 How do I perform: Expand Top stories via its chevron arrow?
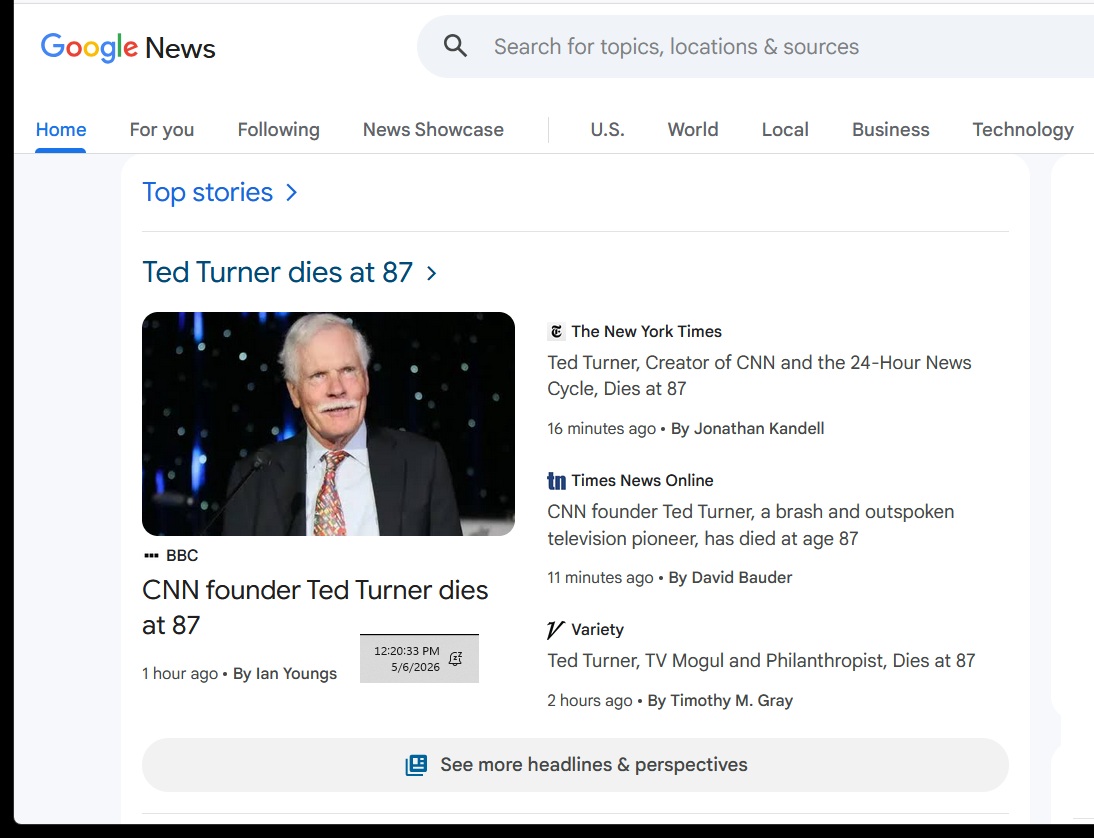[x=292, y=193]
